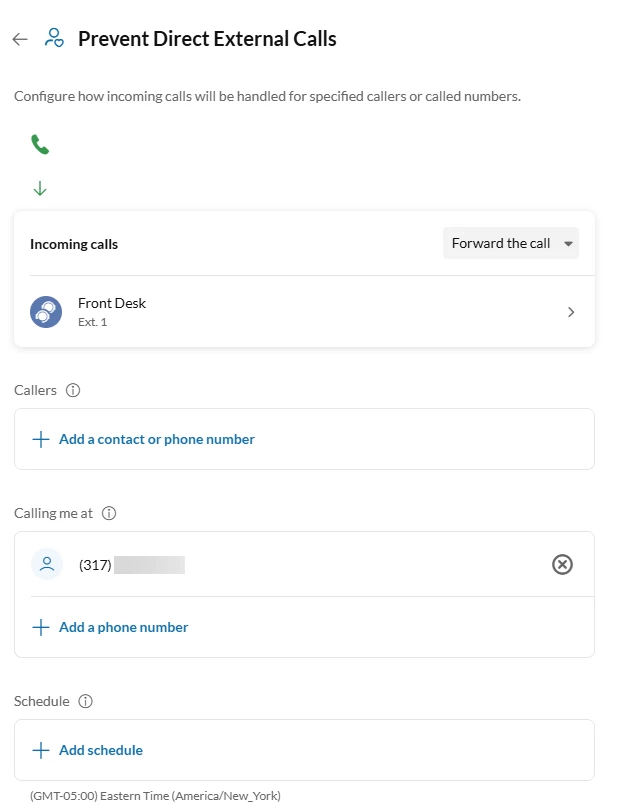
Task: Click Add a contact or phone number
Action: [156, 439]
